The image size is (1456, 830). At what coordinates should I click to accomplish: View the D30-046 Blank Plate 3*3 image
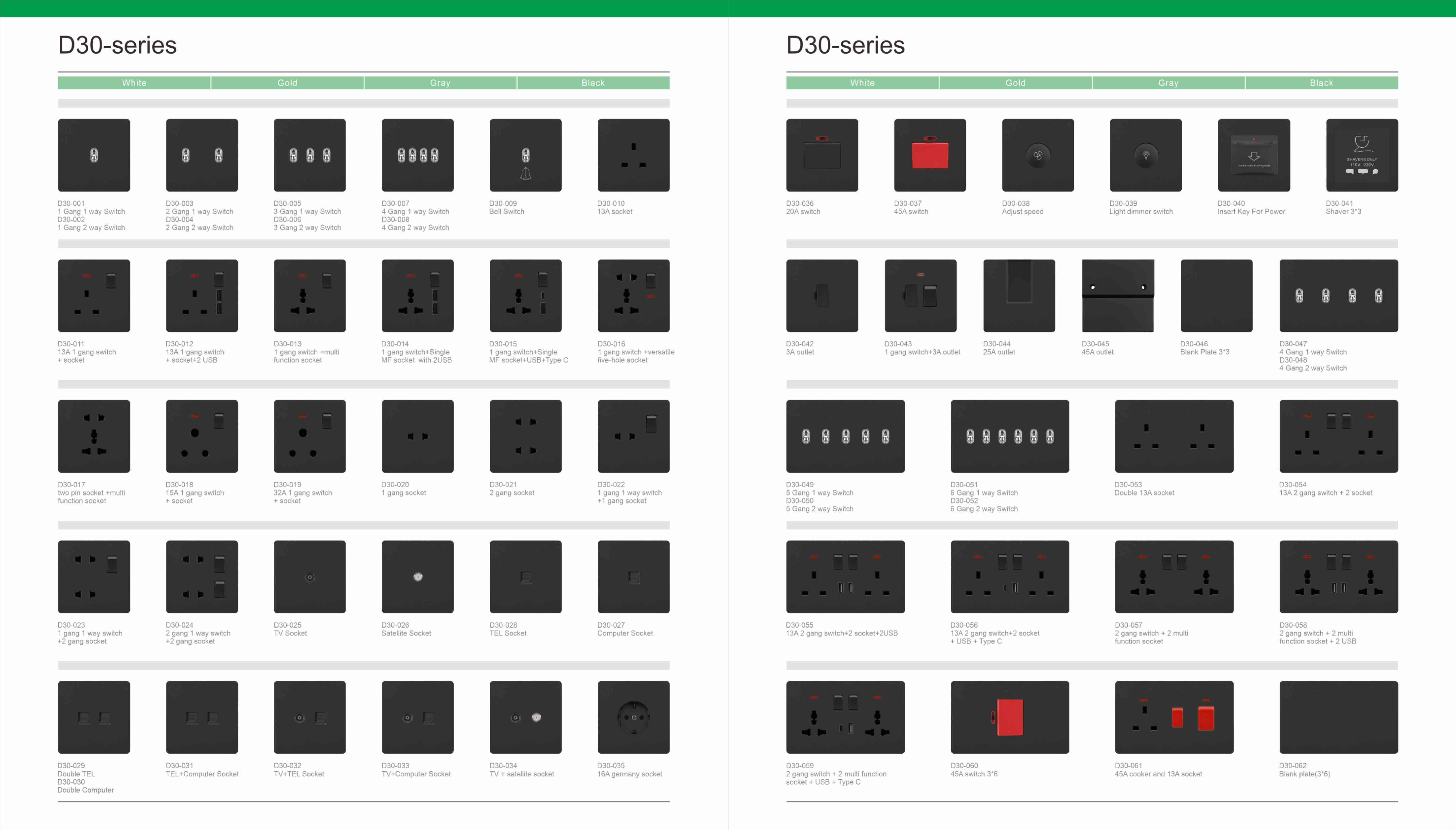click(1217, 295)
